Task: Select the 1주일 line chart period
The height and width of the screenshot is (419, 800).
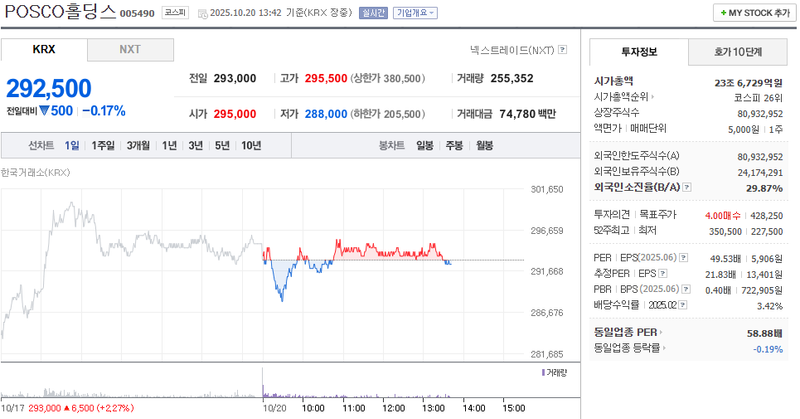Action: click(x=103, y=146)
